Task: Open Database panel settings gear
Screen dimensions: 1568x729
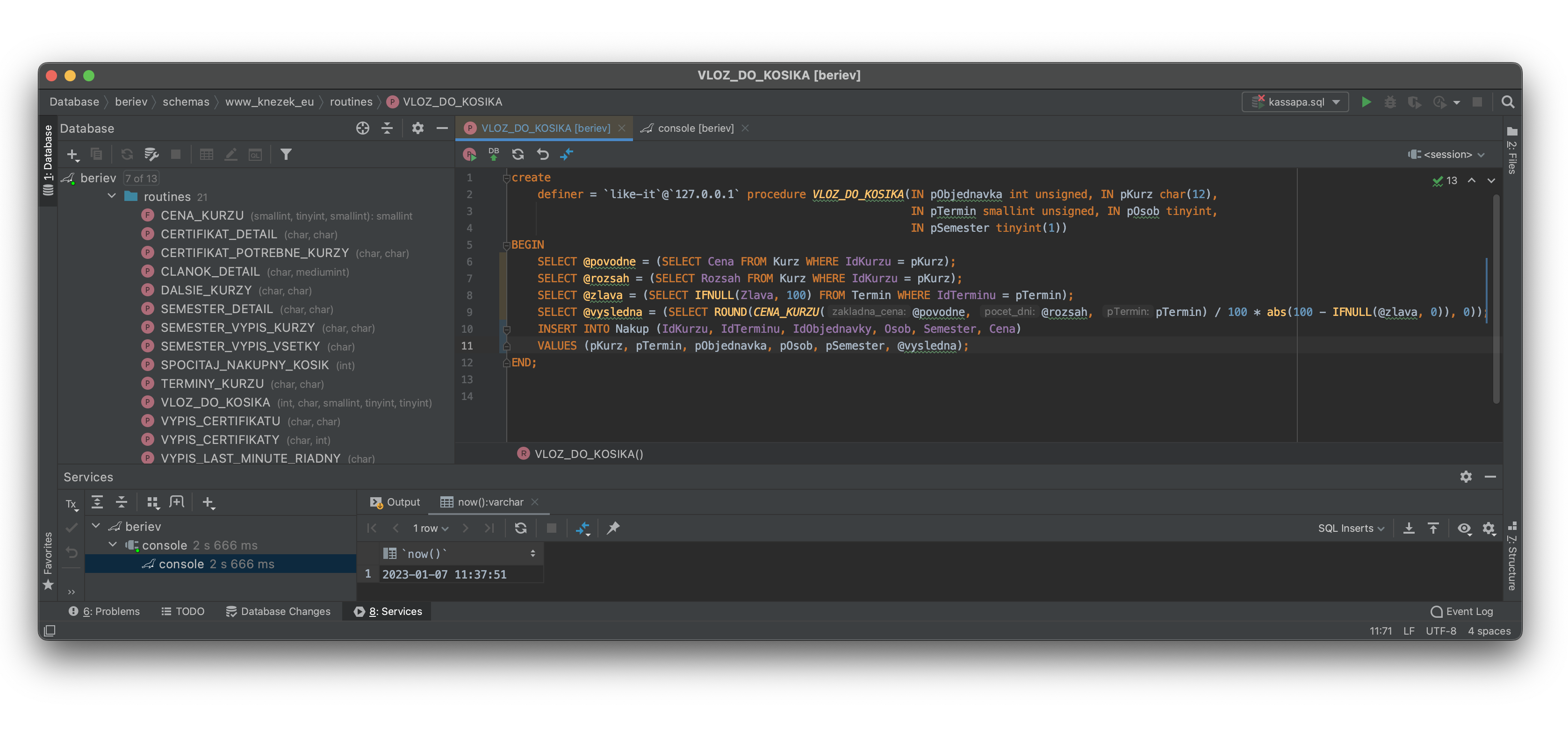Action: [x=417, y=129]
